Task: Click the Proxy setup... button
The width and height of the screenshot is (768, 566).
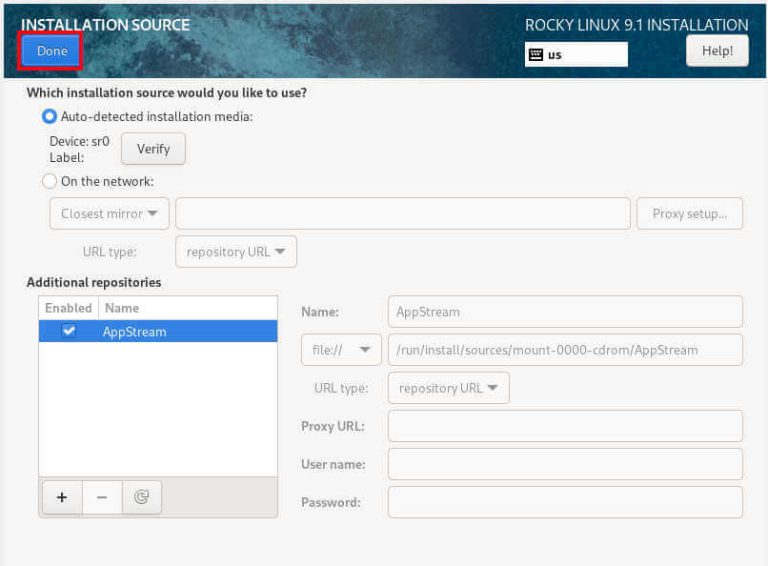Action: click(x=689, y=213)
